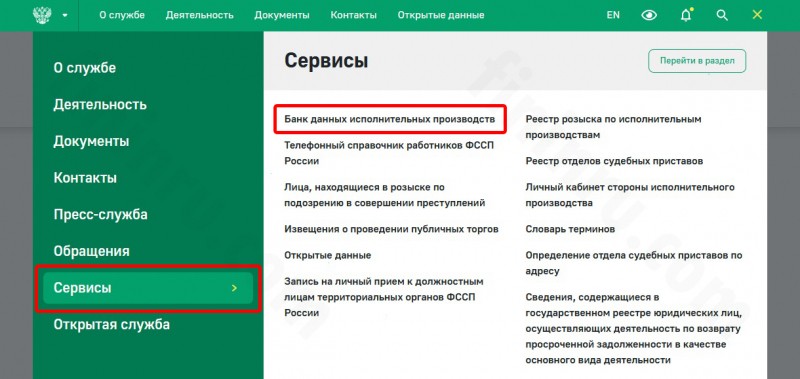Open the accessibility eye icon
The height and width of the screenshot is (379, 800).
649,15
